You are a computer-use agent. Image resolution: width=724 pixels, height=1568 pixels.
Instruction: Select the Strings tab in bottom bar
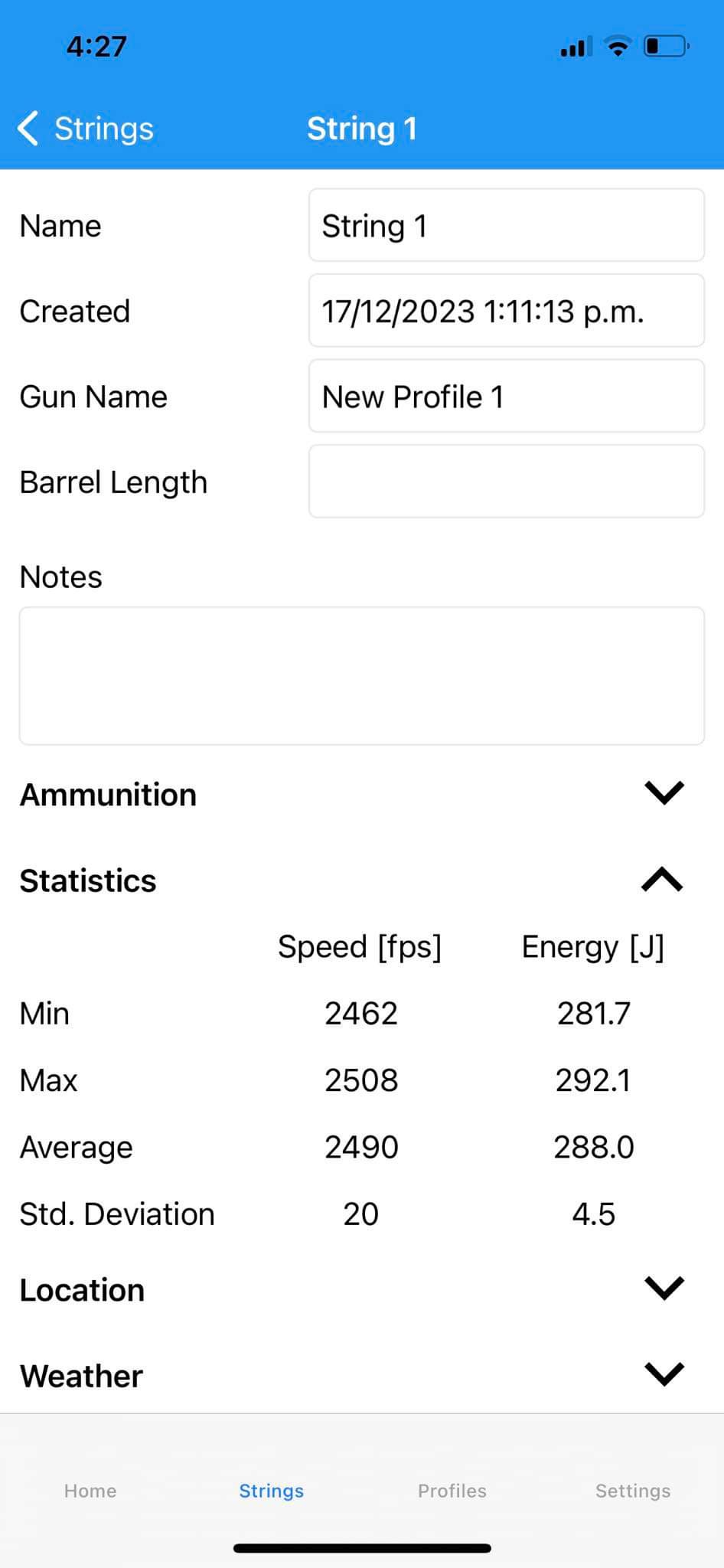click(272, 1491)
